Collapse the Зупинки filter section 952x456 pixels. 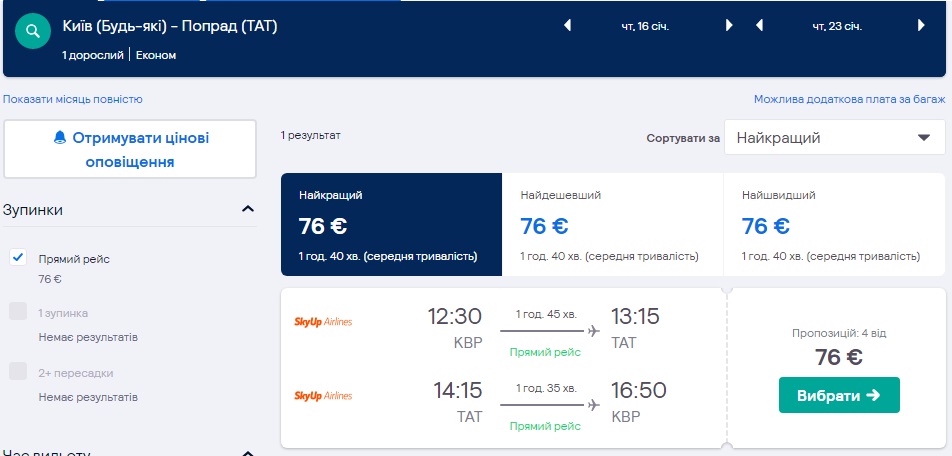[x=248, y=209]
